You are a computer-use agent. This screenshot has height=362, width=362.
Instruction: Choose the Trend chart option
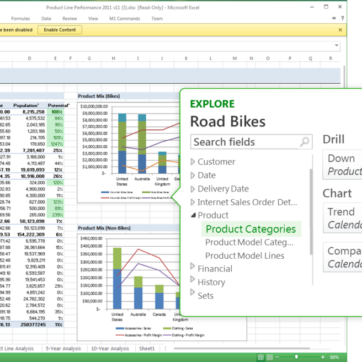343,218
